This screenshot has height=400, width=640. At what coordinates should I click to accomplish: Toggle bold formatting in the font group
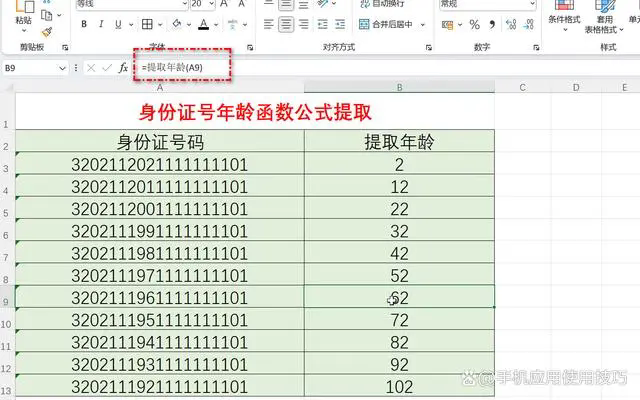(x=85, y=25)
